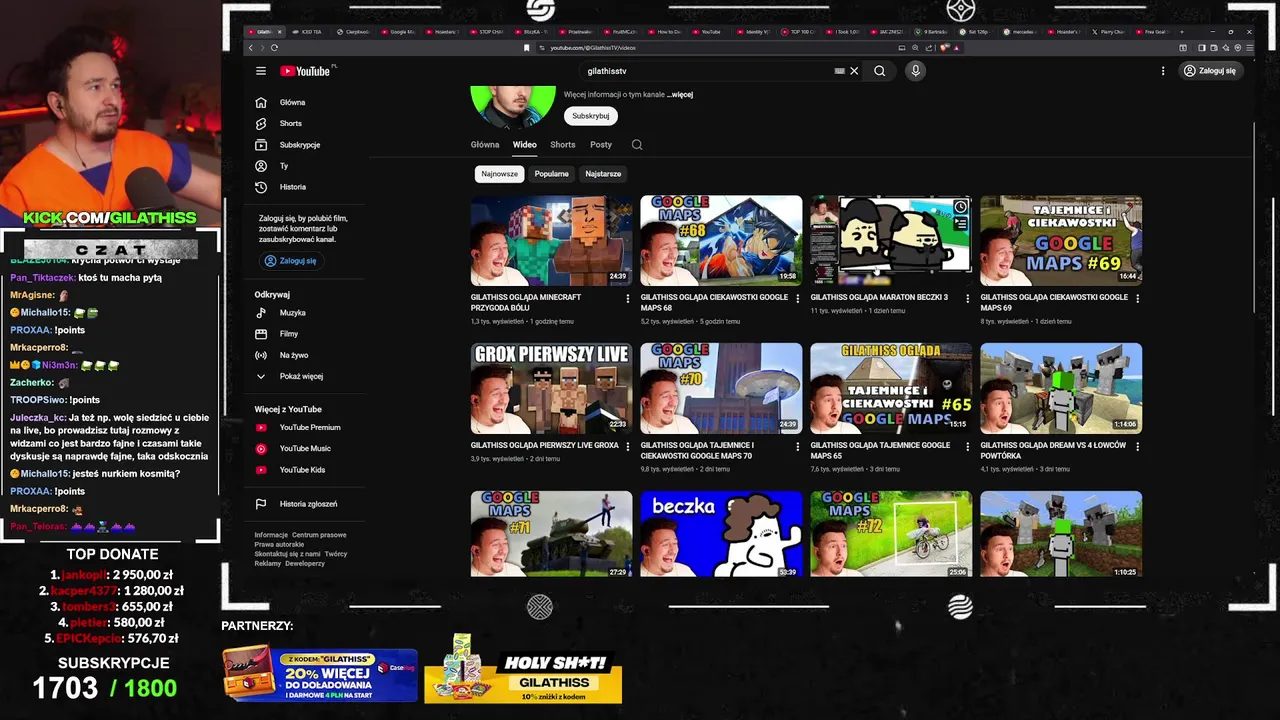Click Zaloguj się in the top right
This screenshot has width=1280, height=720.
[x=1210, y=71]
